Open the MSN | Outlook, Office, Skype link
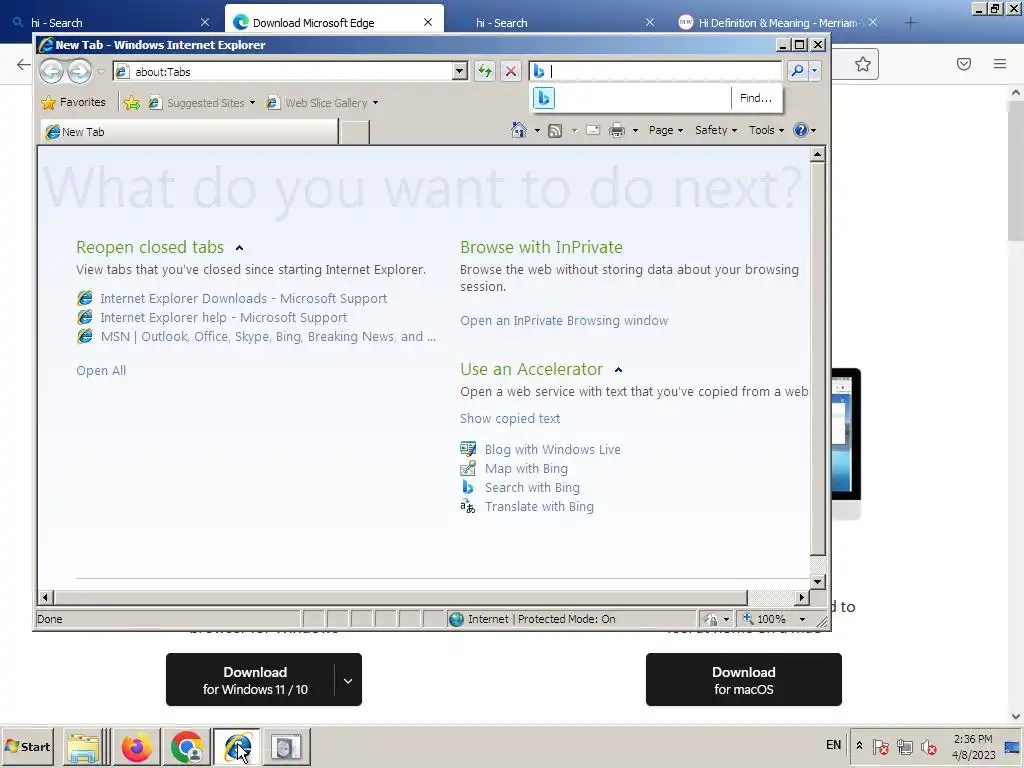1024x768 pixels. (268, 336)
